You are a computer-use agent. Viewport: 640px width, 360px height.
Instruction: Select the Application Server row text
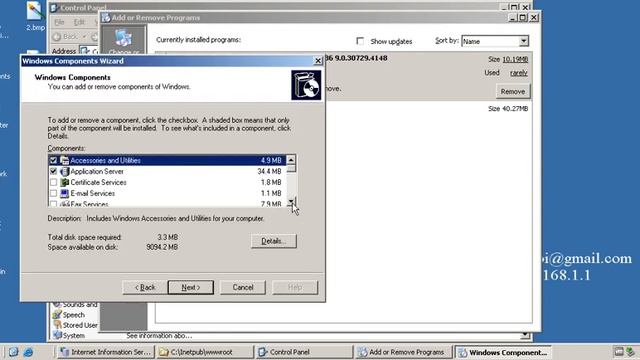(97, 171)
